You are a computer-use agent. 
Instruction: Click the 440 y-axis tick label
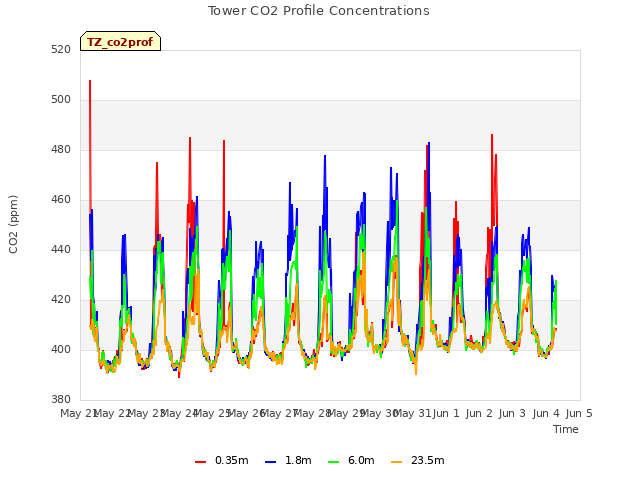pyautogui.click(x=61, y=249)
